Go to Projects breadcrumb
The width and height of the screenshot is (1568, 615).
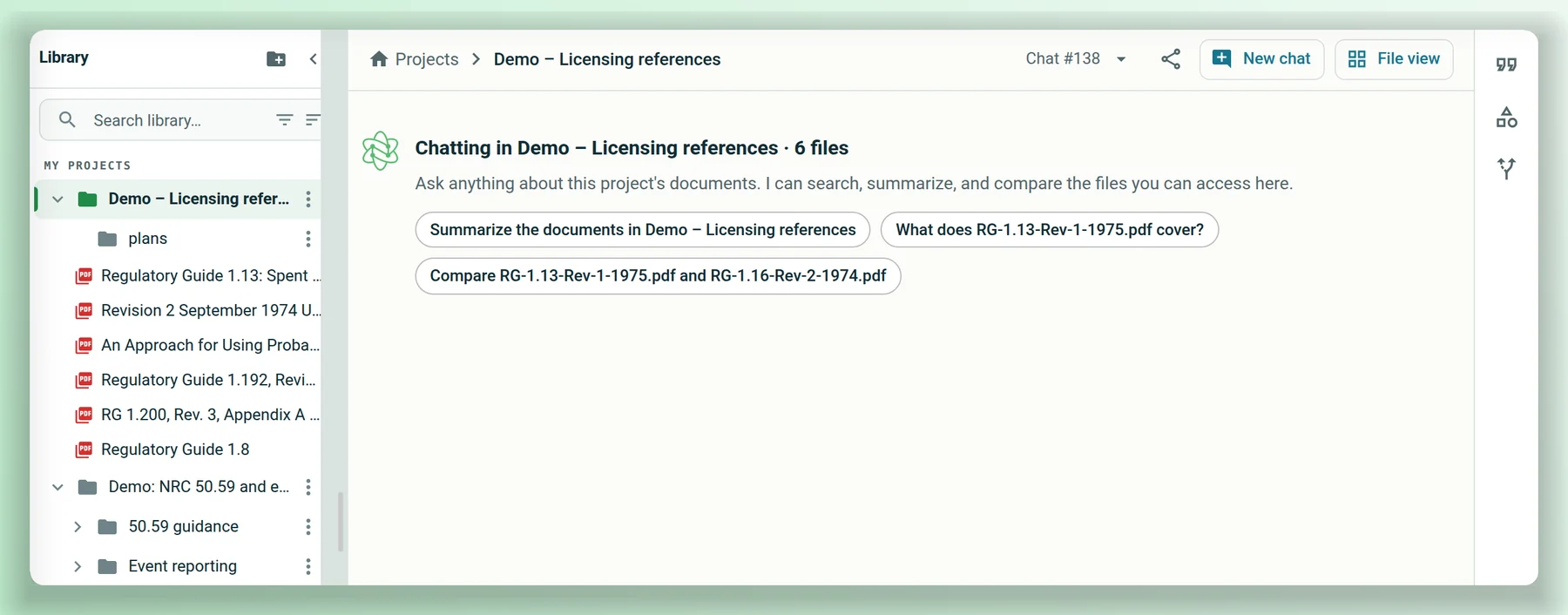427,59
